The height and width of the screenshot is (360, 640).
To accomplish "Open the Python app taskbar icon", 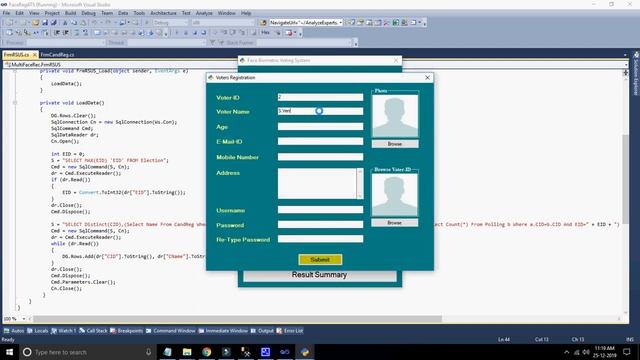I will (x=304, y=352).
